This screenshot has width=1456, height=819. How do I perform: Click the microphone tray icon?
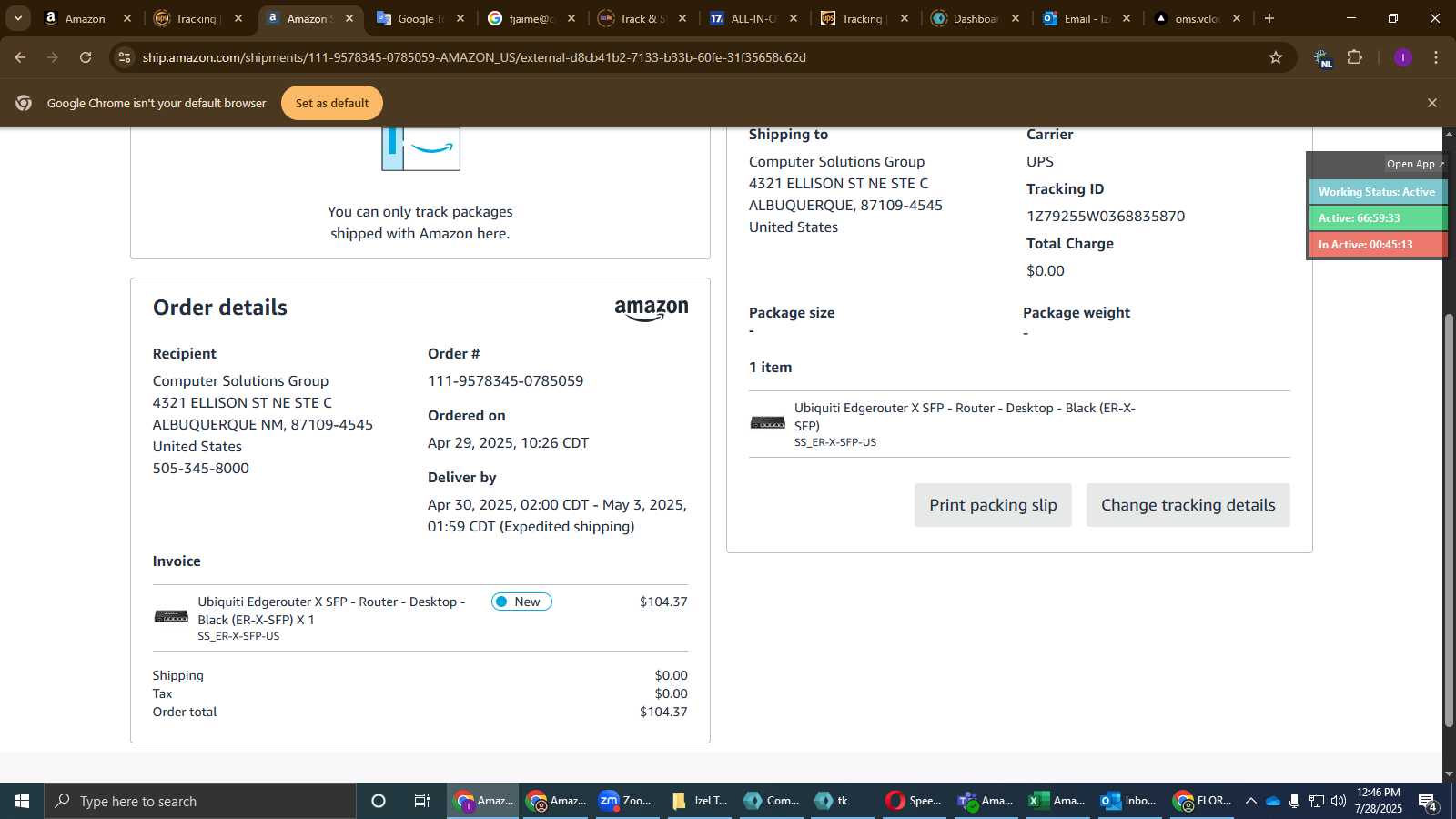1294,801
